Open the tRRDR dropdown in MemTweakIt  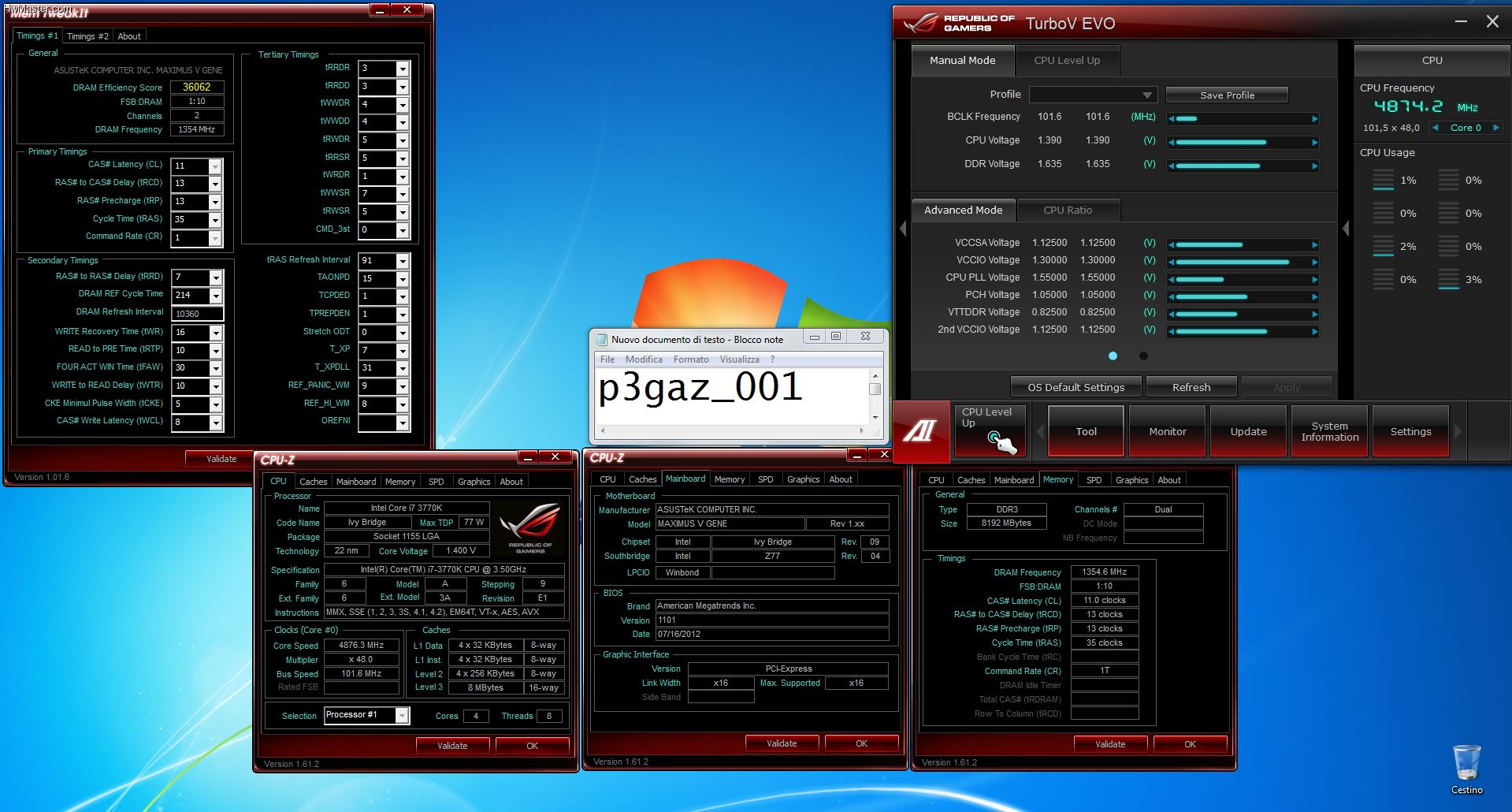(x=402, y=69)
